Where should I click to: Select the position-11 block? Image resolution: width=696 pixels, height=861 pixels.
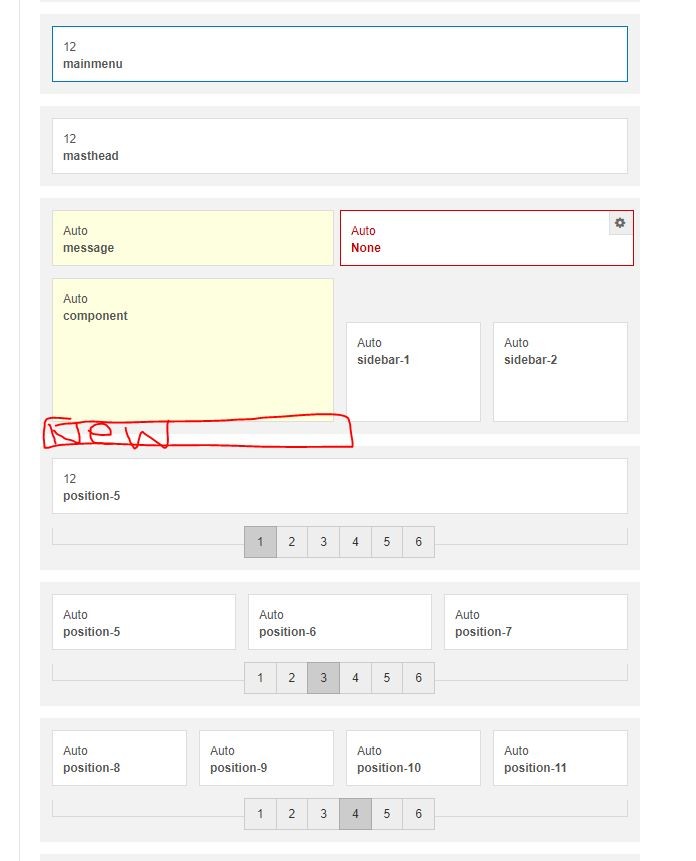click(x=560, y=758)
